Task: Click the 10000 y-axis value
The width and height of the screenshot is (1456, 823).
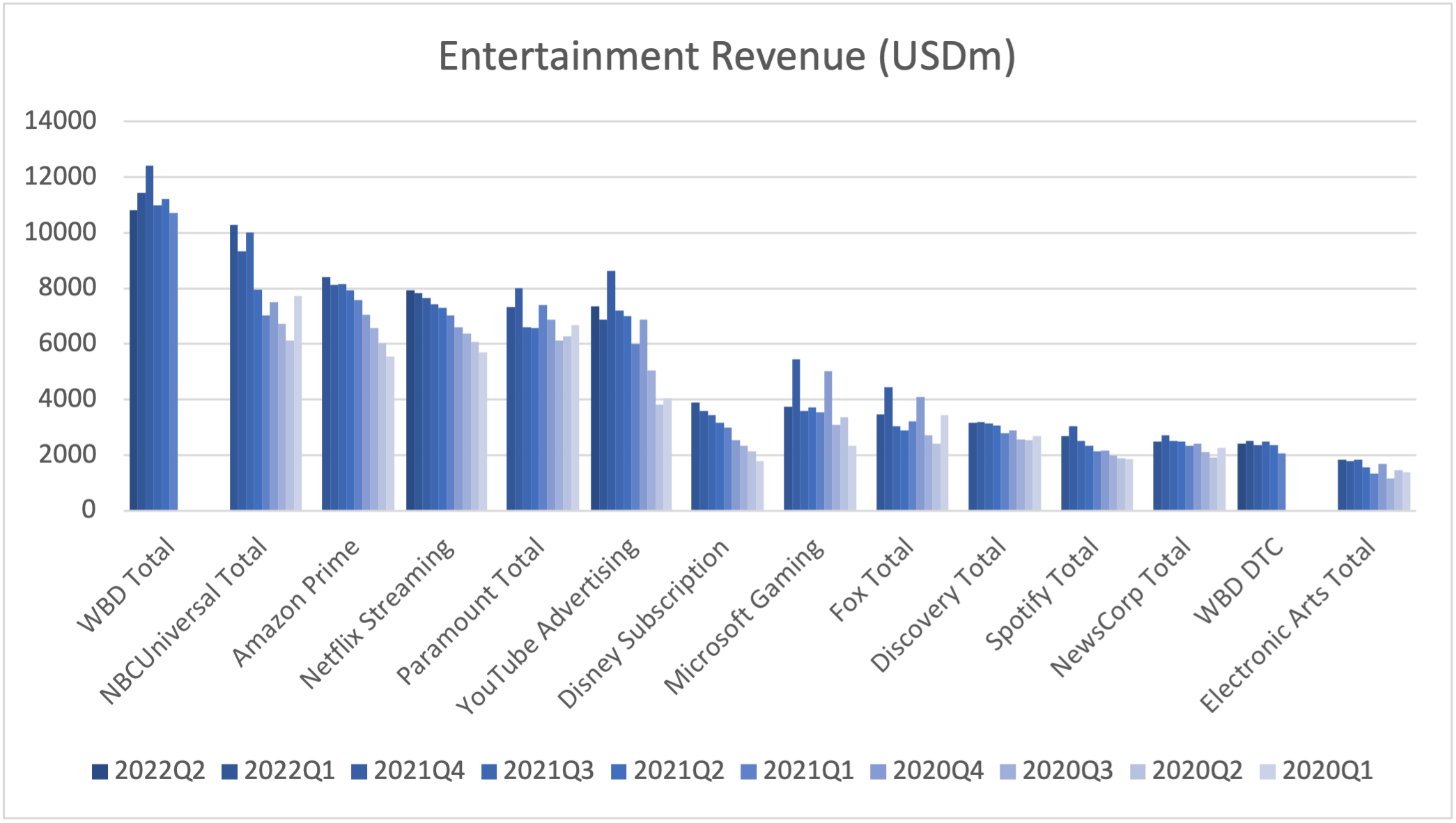Action: (x=61, y=232)
